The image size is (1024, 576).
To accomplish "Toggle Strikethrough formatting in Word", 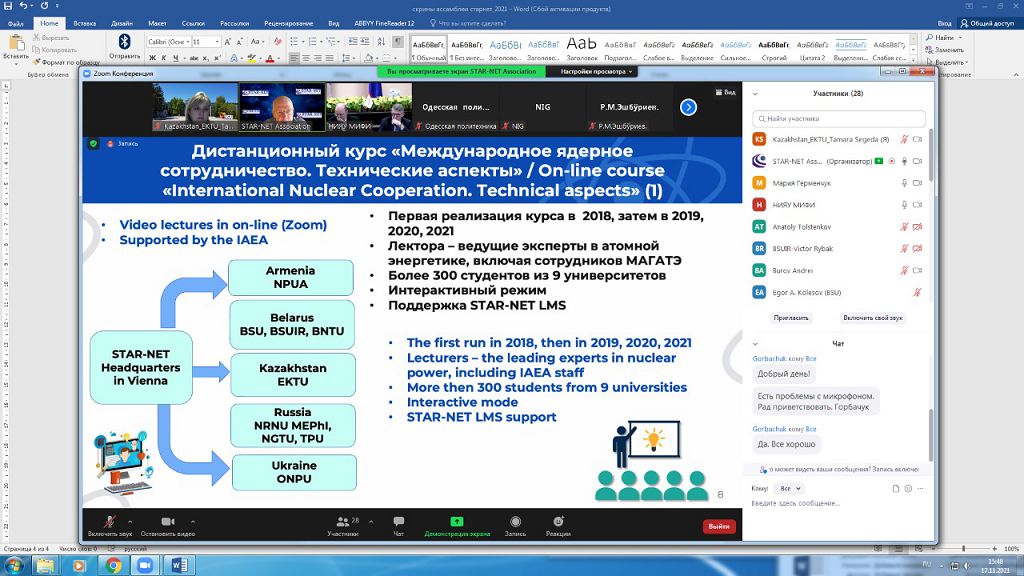I will (193, 58).
